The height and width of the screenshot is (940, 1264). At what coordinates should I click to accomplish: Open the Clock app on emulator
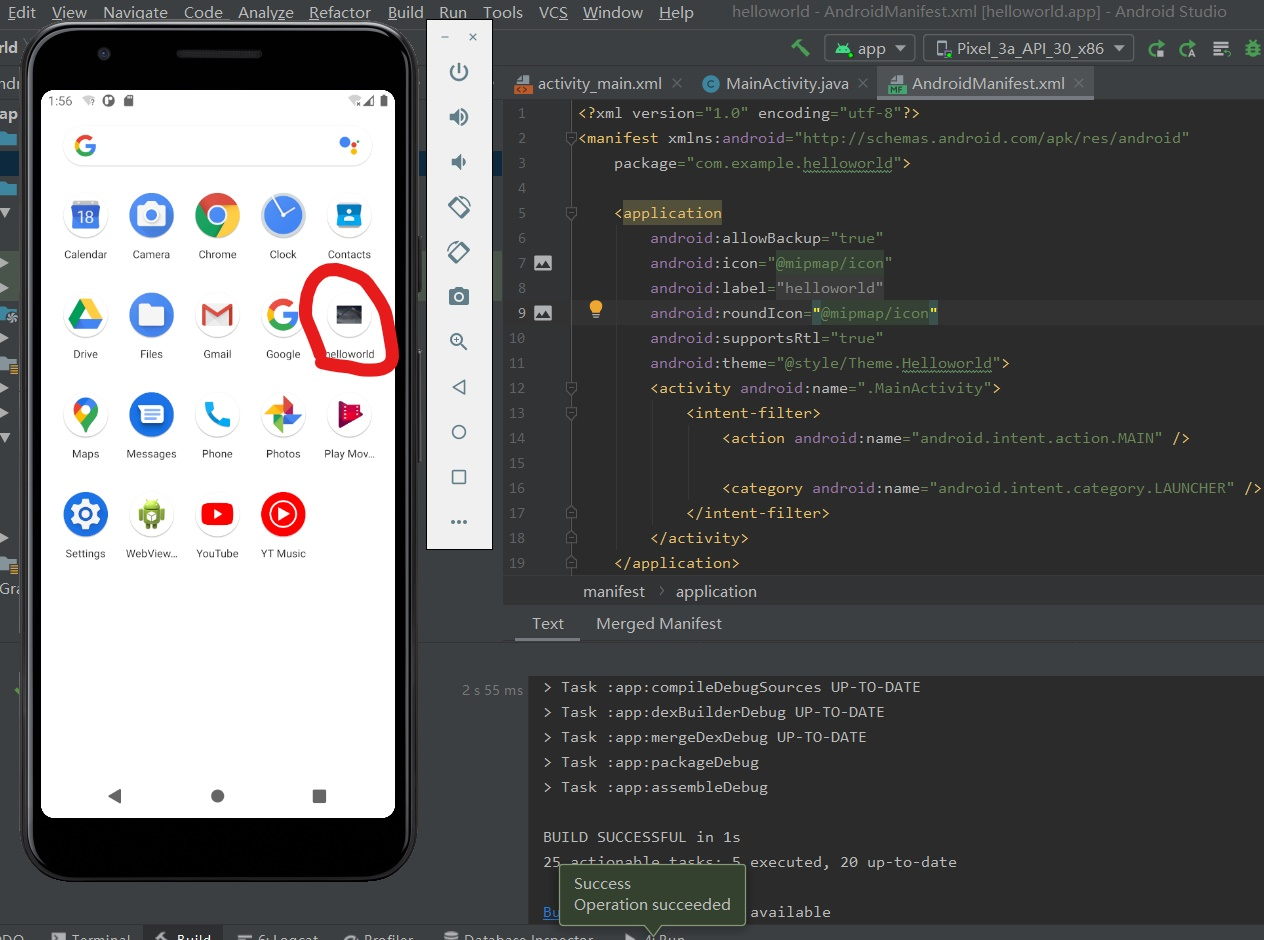point(283,215)
